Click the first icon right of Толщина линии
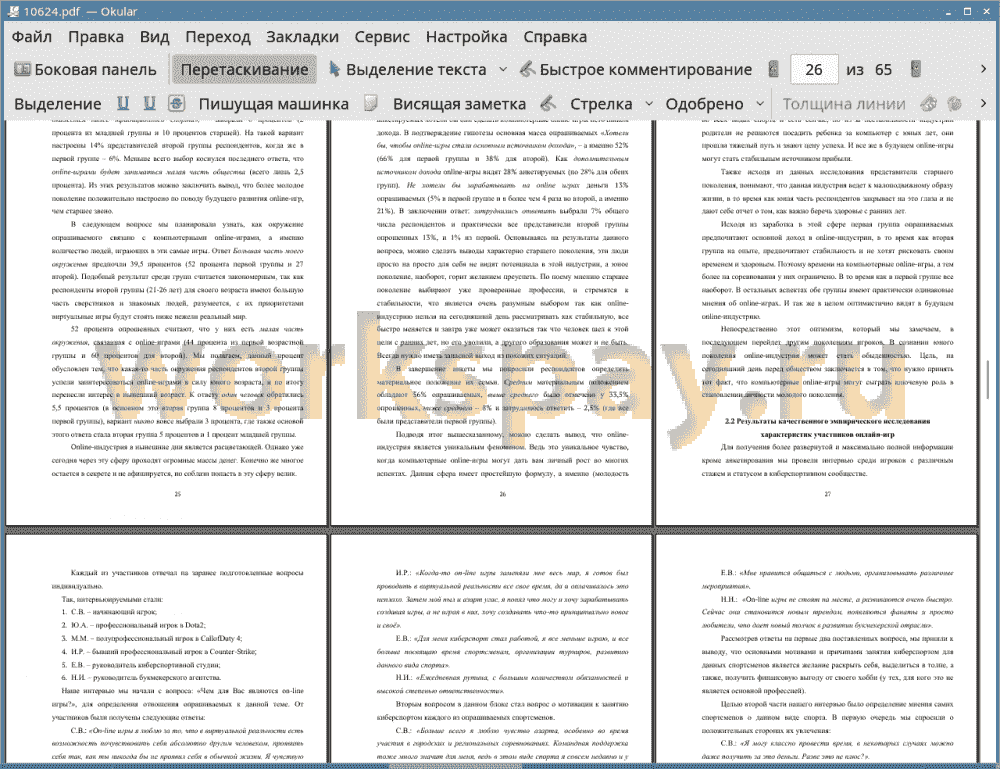 [929, 103]
